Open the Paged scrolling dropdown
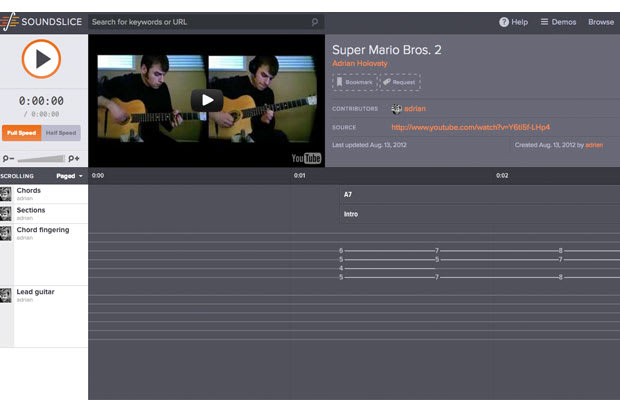This screenshot has width=620, height=400. pos(69,176)
